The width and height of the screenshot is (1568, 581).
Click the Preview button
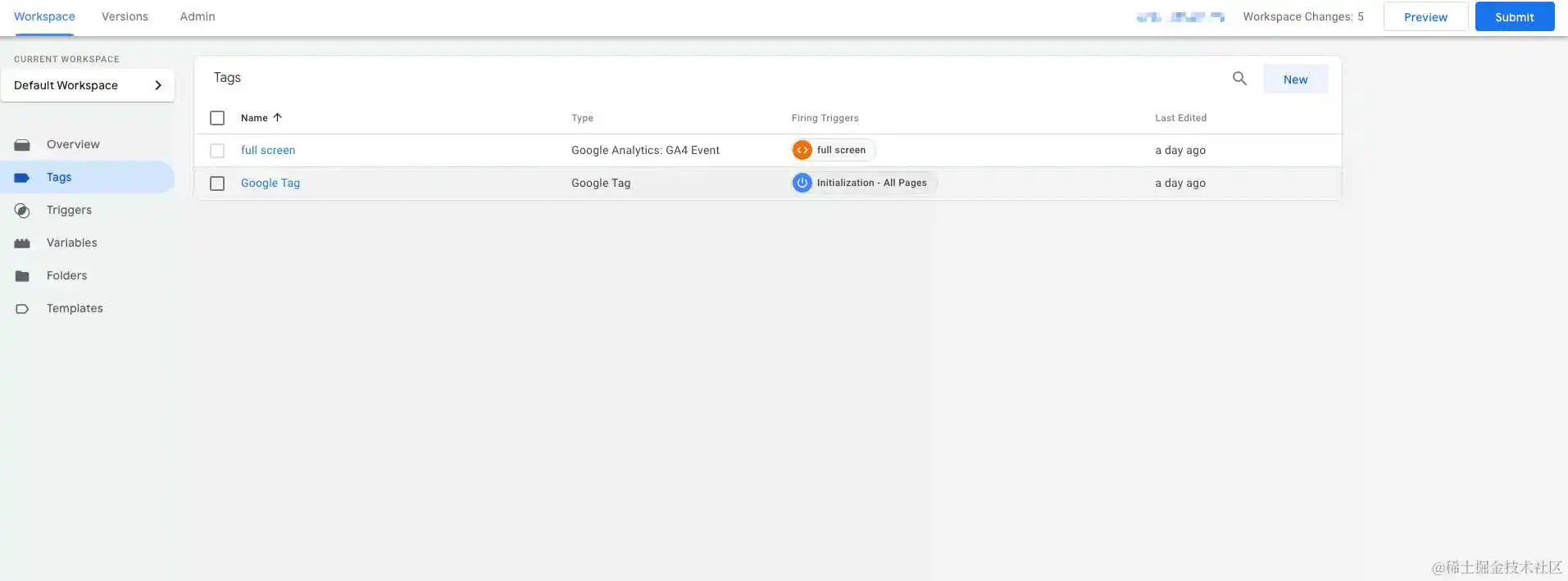1425,16
